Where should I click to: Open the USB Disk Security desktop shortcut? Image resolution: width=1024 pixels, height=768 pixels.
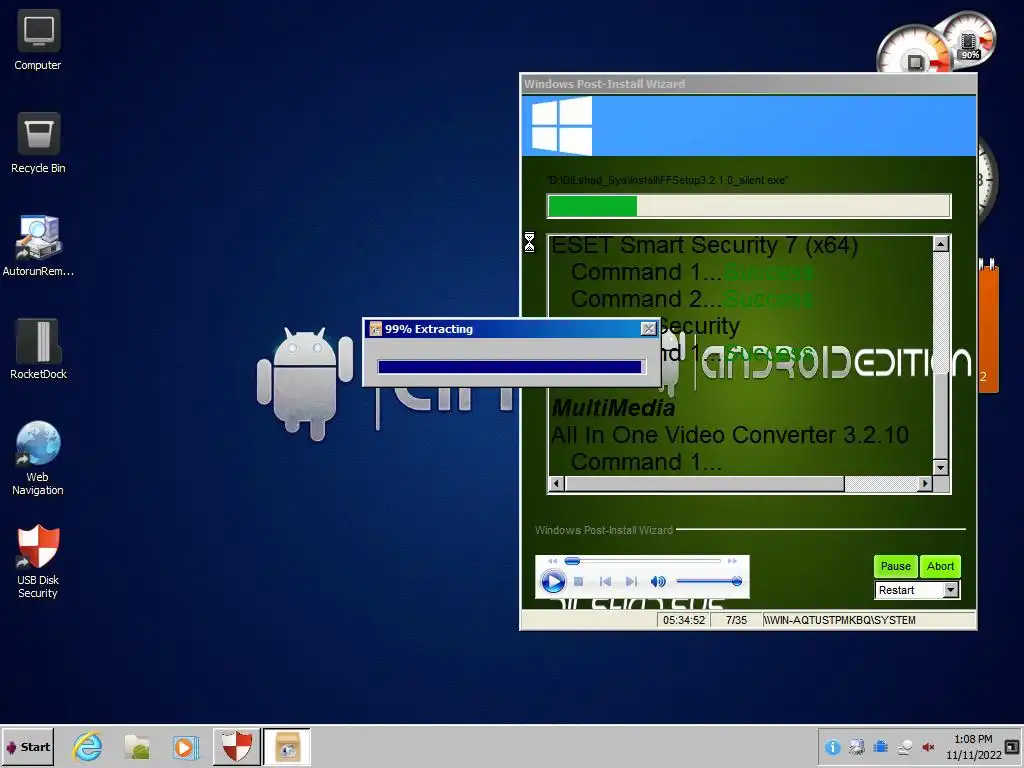tap(38, 562)
